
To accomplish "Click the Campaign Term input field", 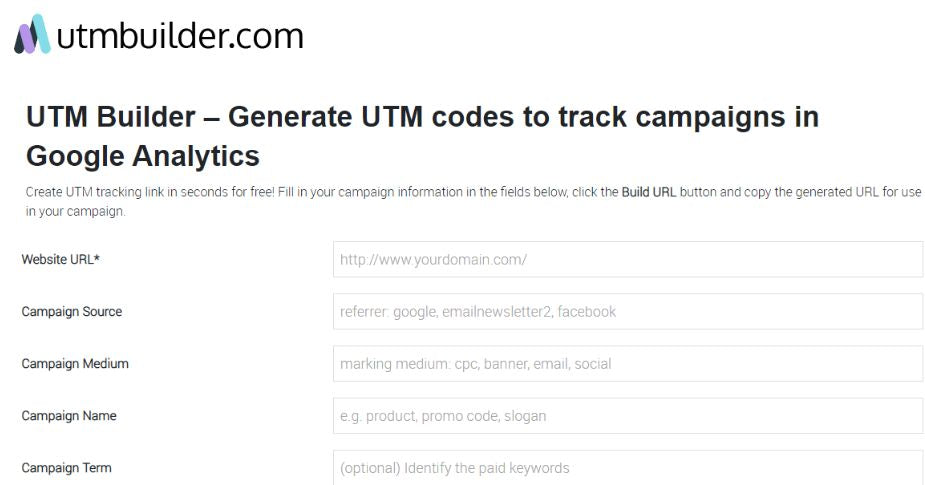I will (627, 467).
